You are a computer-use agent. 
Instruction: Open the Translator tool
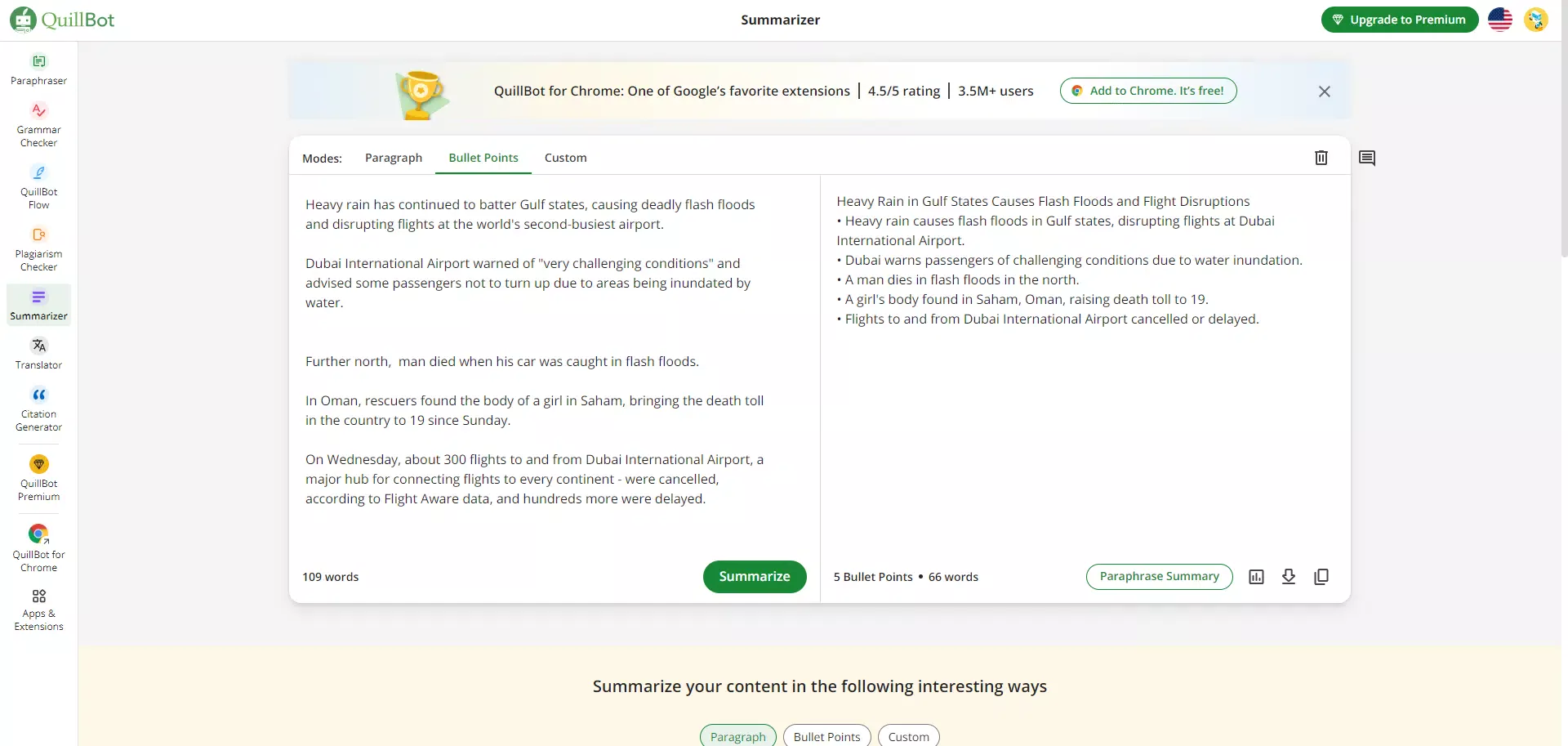click(x=38, y=354)
